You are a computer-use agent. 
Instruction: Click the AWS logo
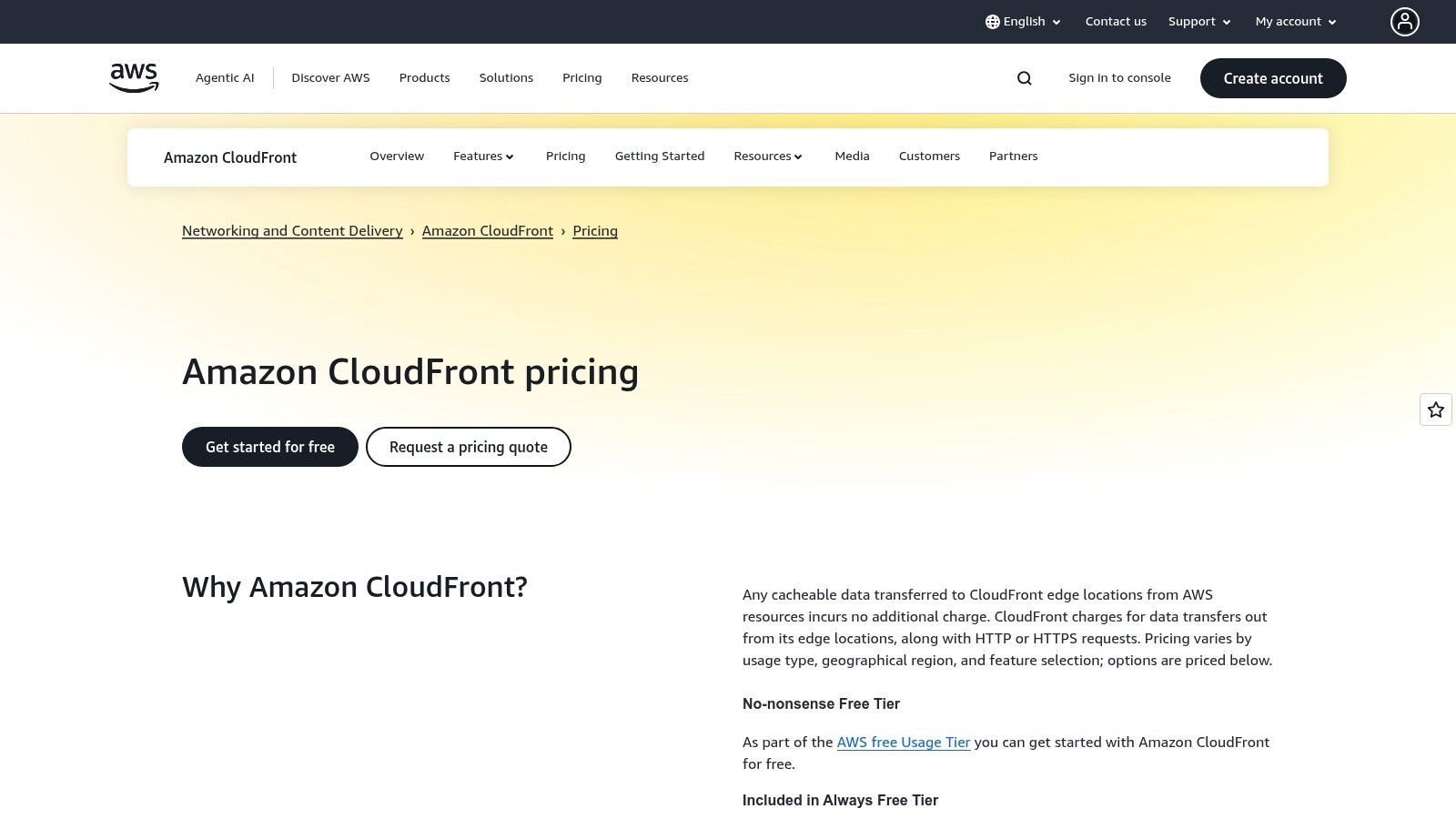pos(134,77)
